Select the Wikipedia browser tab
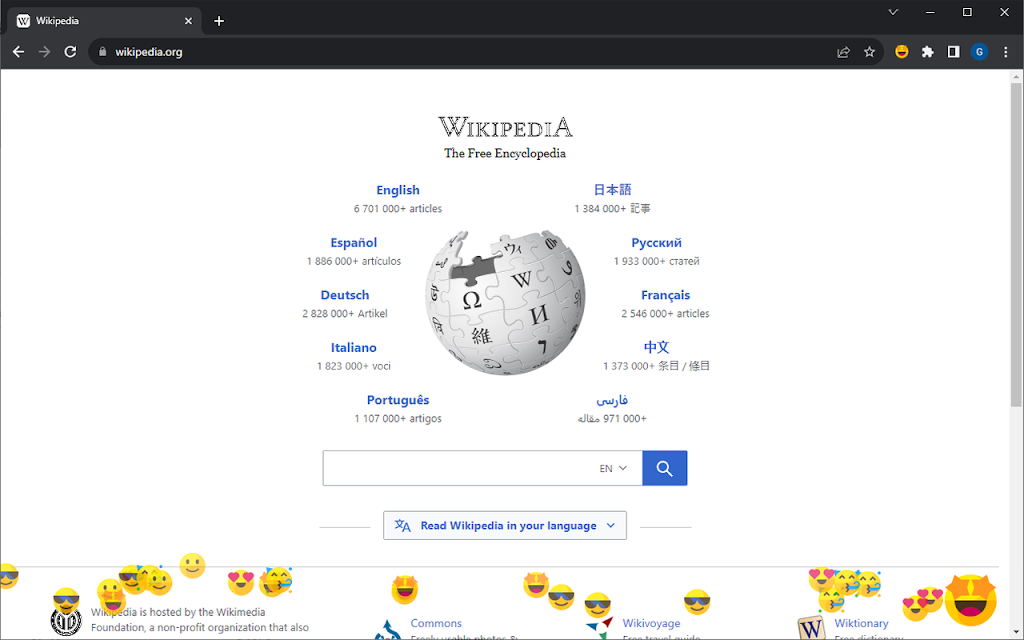Screen dimensions: 1024x640 click(x=104, y=21)
